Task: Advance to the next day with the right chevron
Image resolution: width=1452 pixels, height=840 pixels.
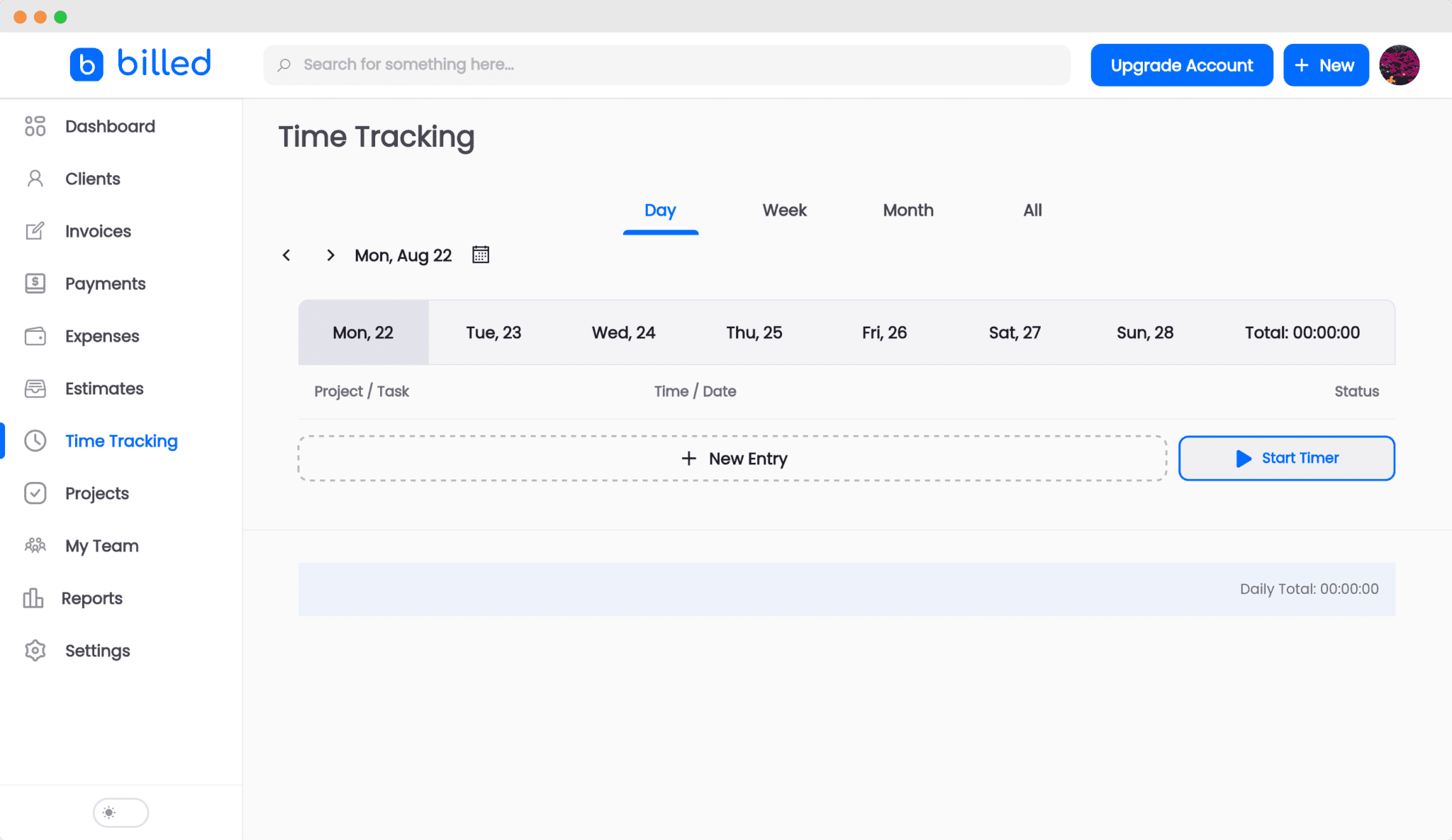Action: [x=330, y=254]
